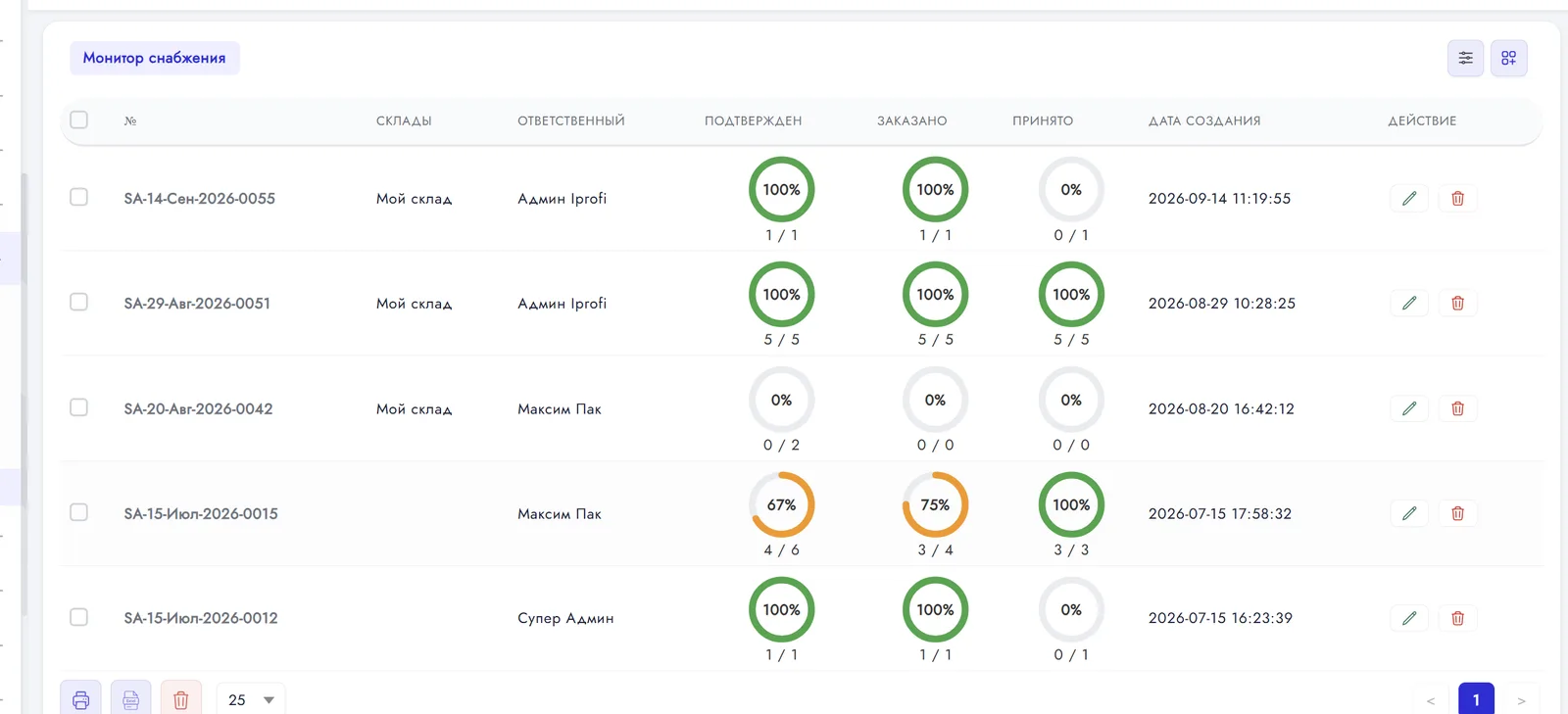Open the 25 rows-per-page dropdown

(x=251, y=699)
